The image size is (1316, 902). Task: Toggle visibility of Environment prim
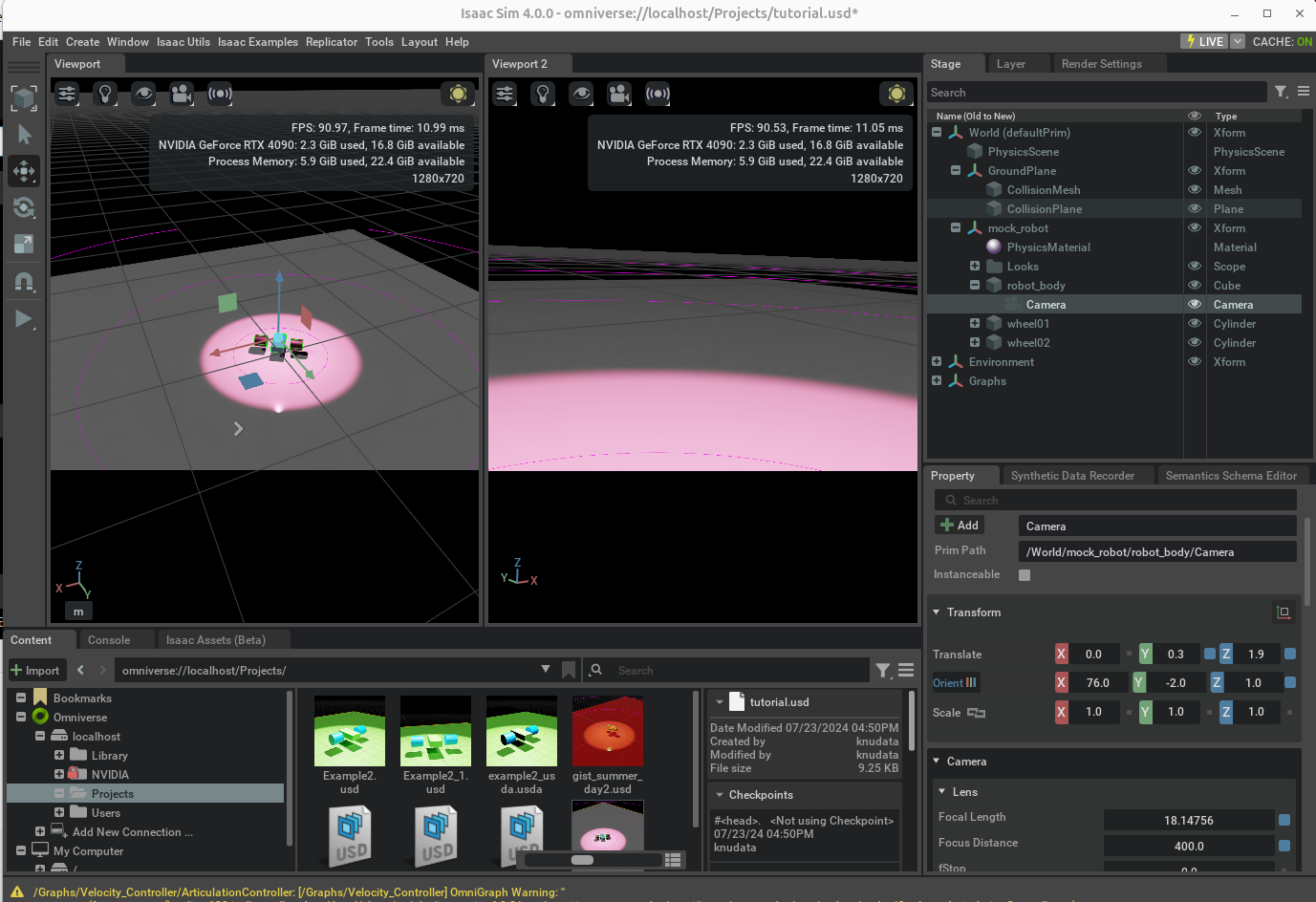[1195, 362]
